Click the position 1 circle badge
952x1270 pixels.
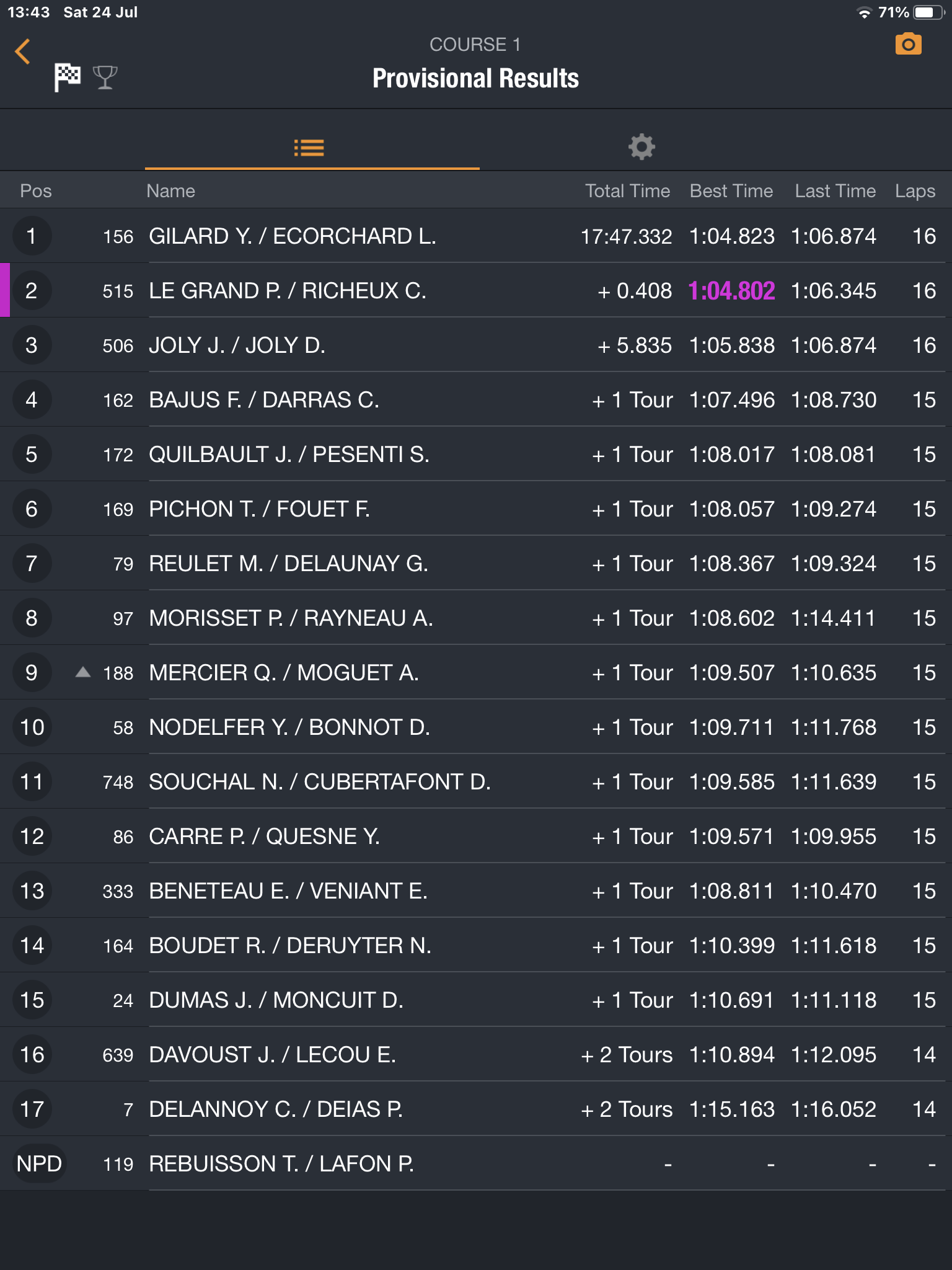click(x=31, y=236)
